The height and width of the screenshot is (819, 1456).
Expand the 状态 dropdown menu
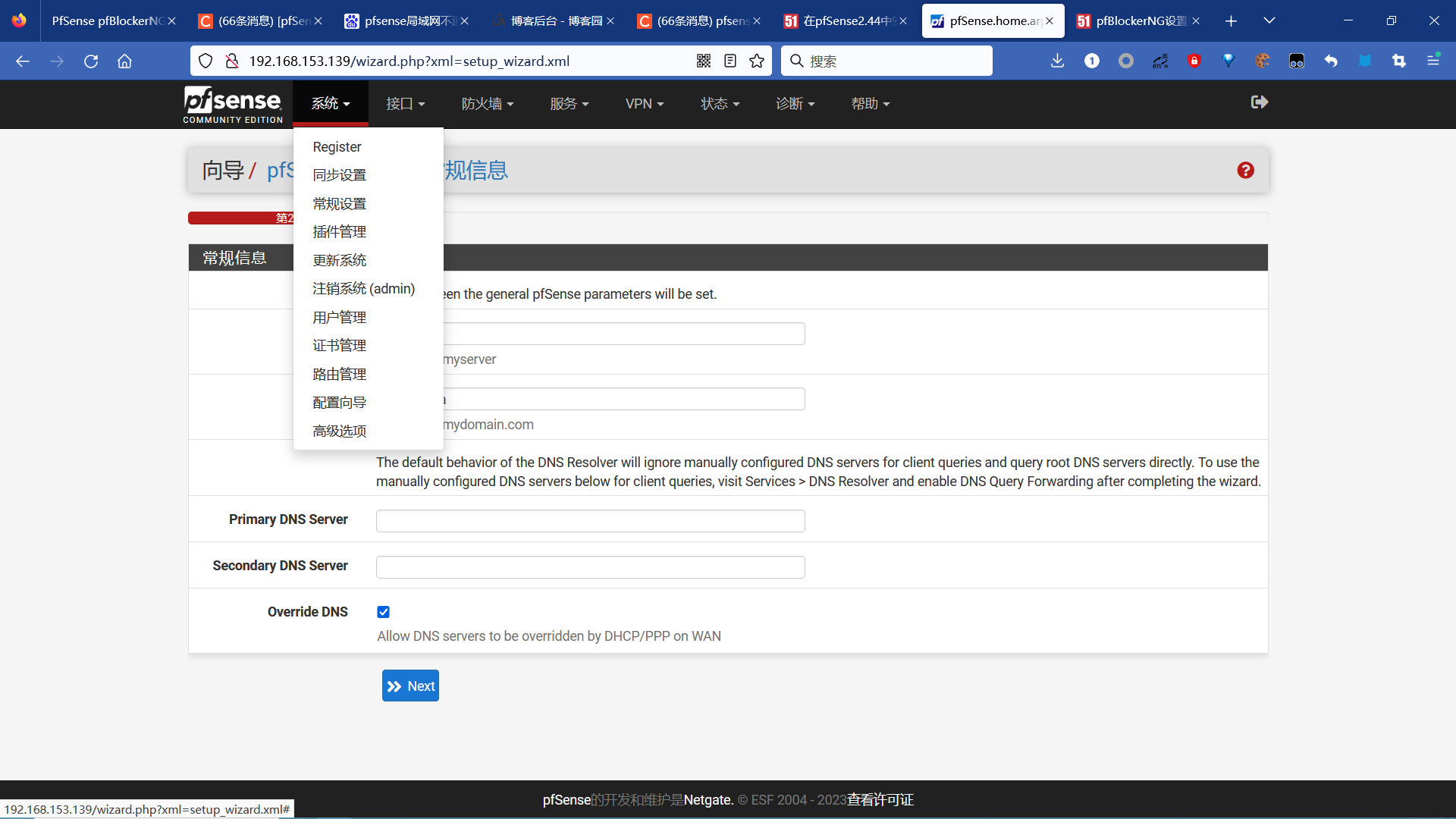[x=720, y=104]
